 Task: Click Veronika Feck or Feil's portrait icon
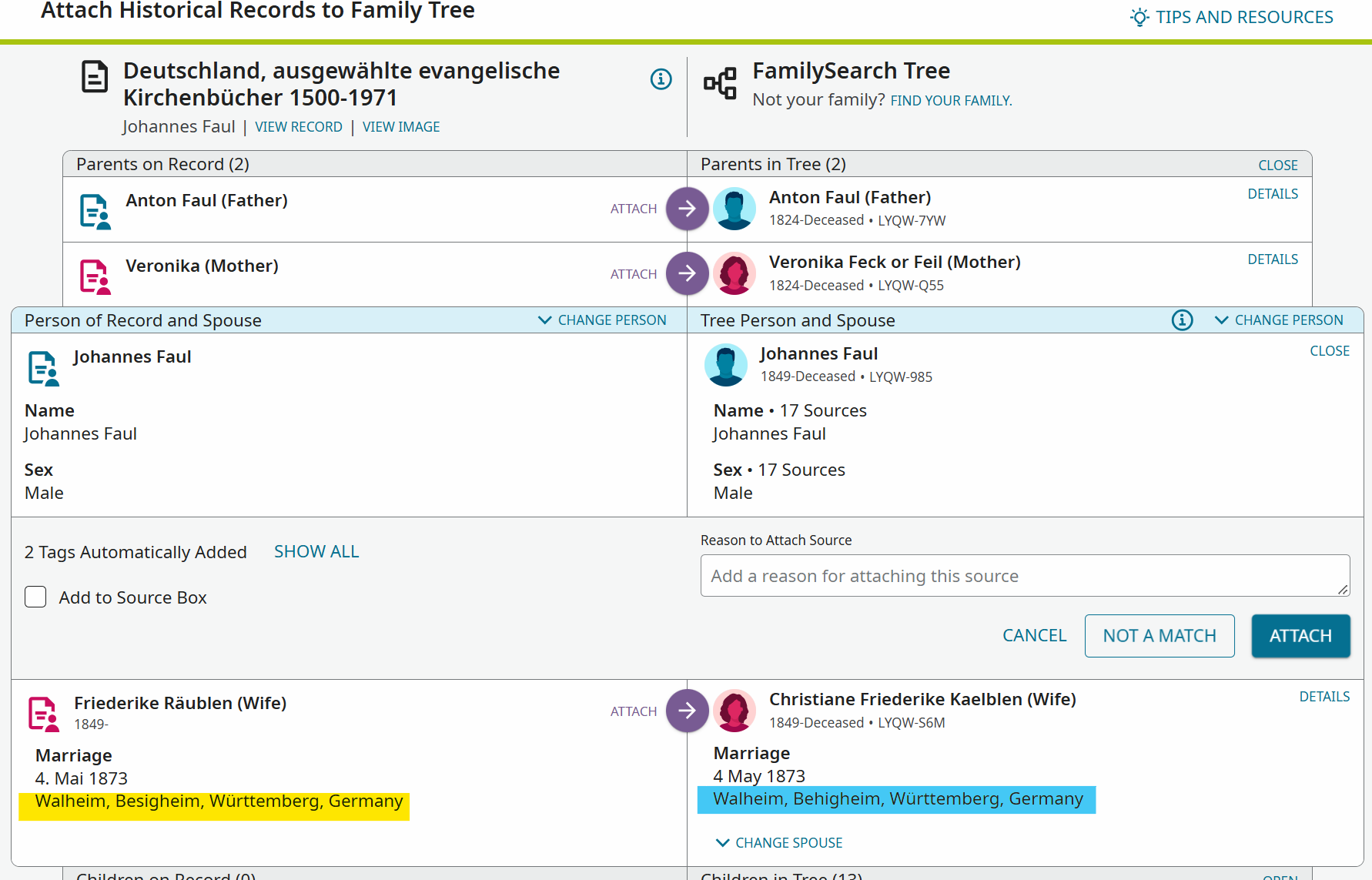[735, 273]
